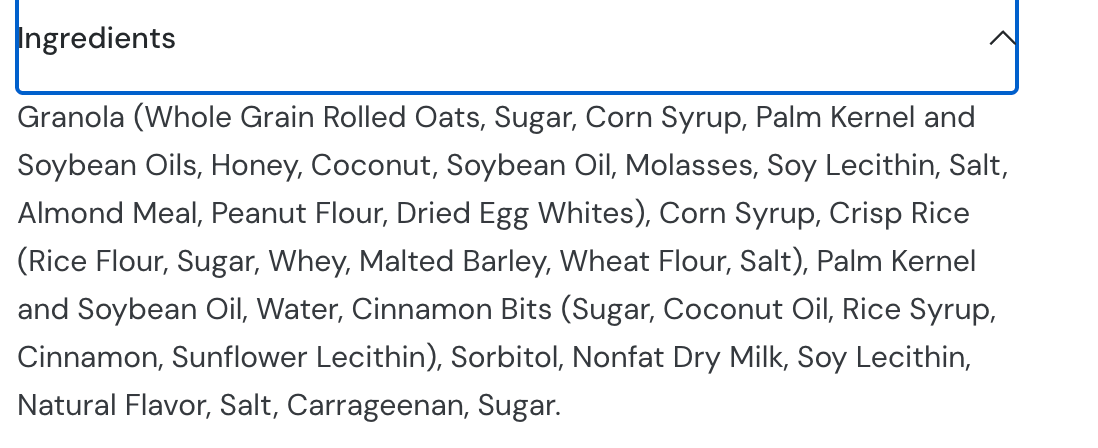1098x448 pixels.
Task: Collapse the Ingredients section using the chevron
Action: [1002, 38]
